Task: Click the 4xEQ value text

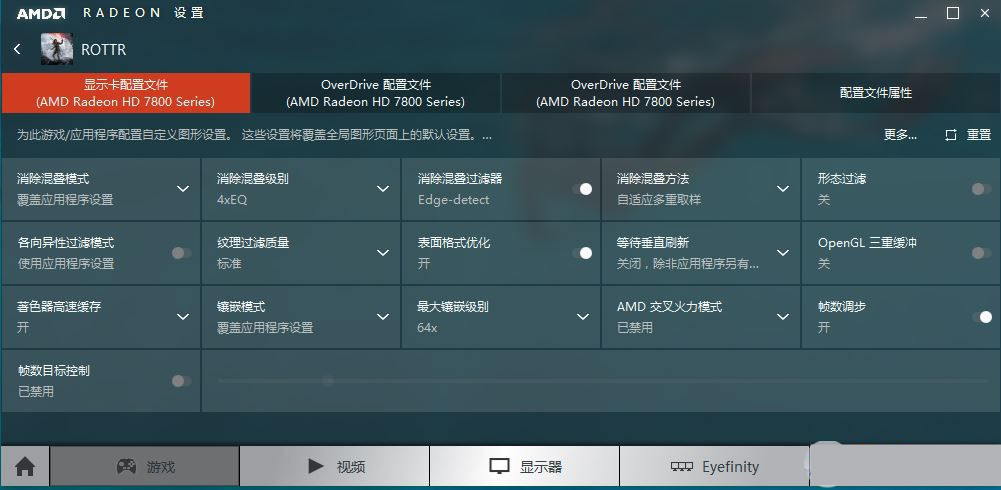Action: pyautogui.click(x=232, y=200)
